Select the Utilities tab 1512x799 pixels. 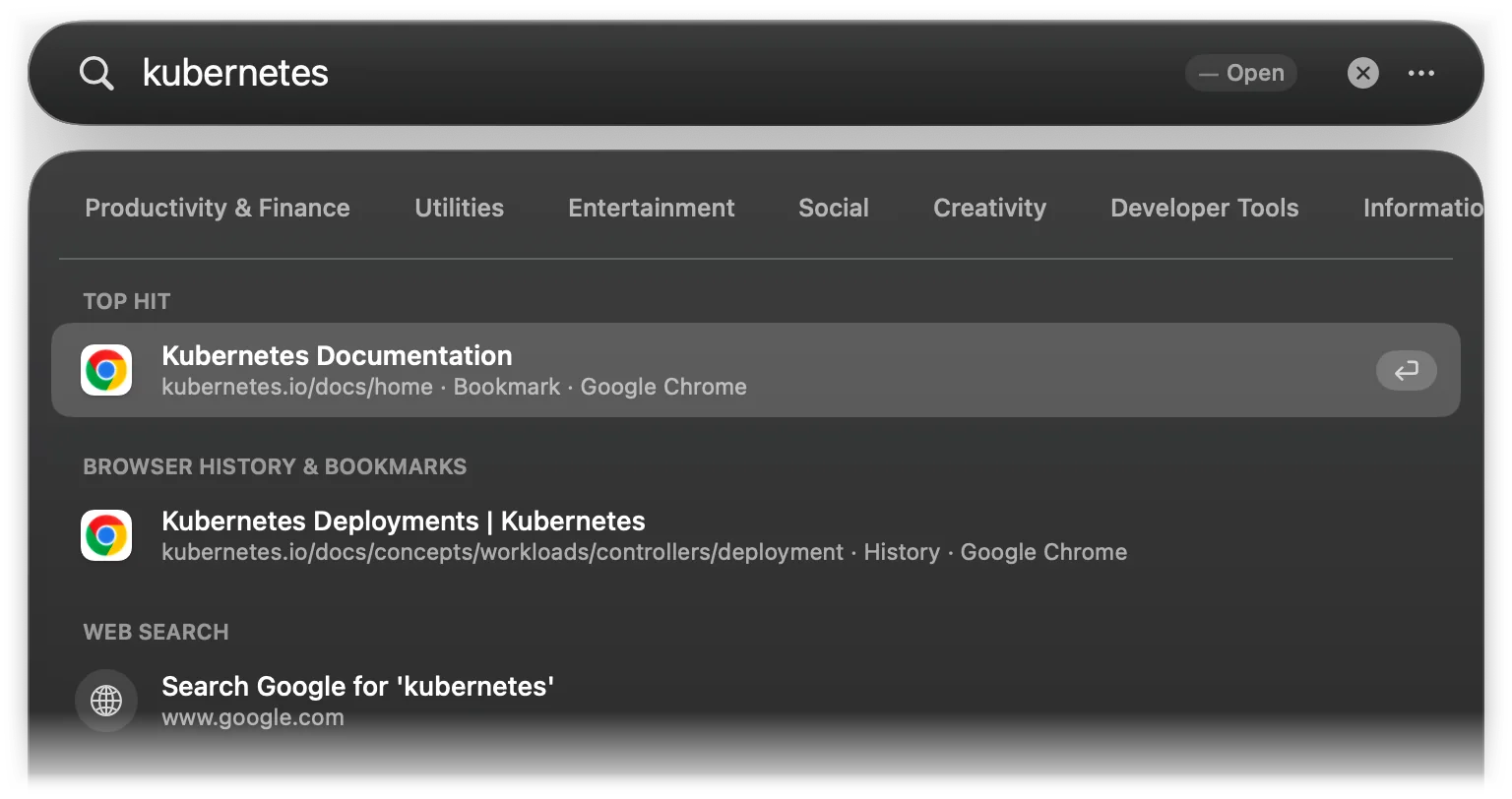coord(459,208)
